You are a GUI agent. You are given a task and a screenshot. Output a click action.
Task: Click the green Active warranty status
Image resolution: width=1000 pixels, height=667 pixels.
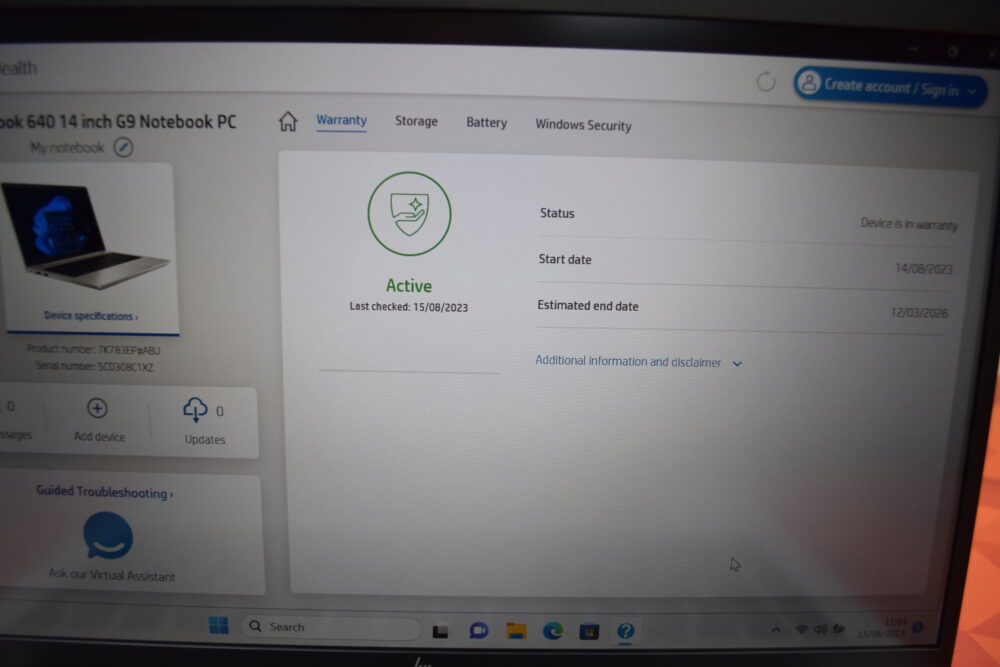click(409, 286)
